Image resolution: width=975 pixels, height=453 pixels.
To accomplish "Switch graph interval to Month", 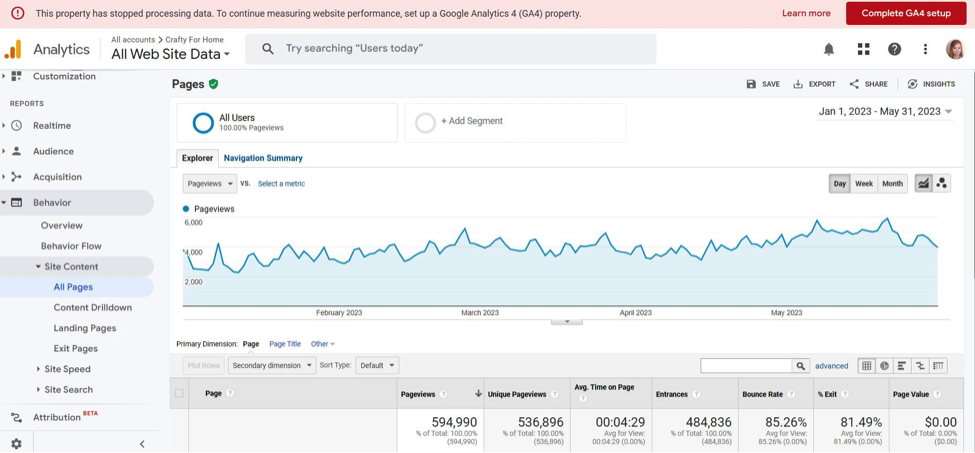I will point(892,184).
